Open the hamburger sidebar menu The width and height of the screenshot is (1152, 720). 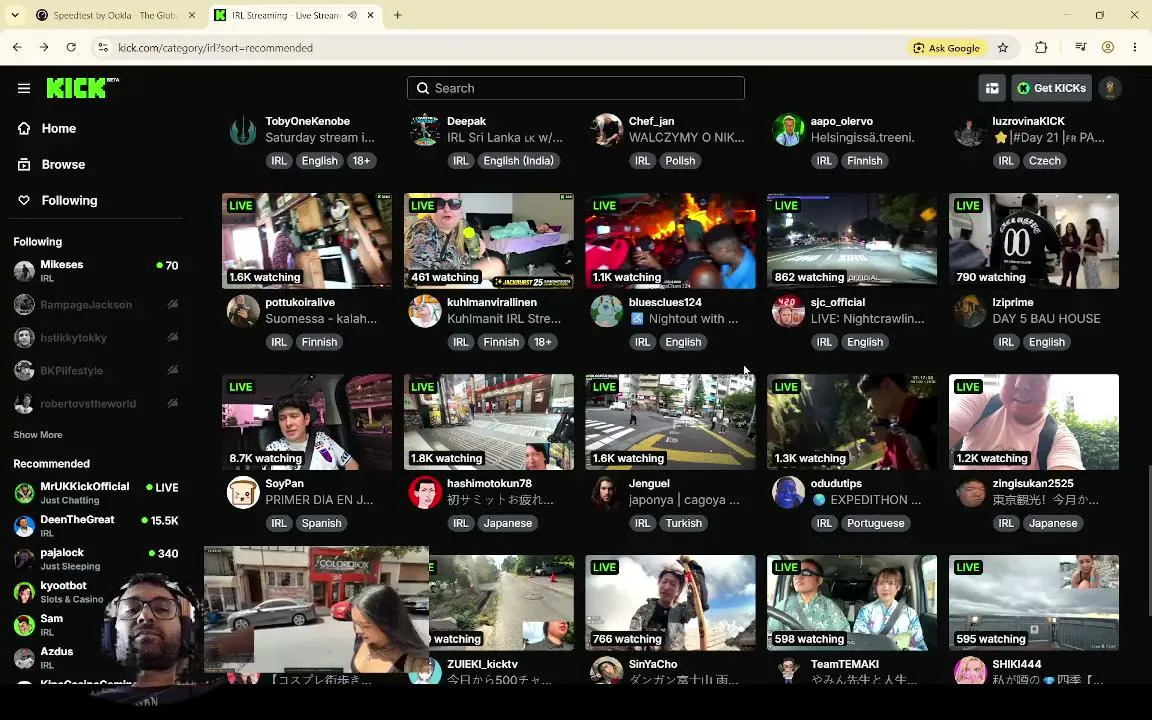coord(24,88)
